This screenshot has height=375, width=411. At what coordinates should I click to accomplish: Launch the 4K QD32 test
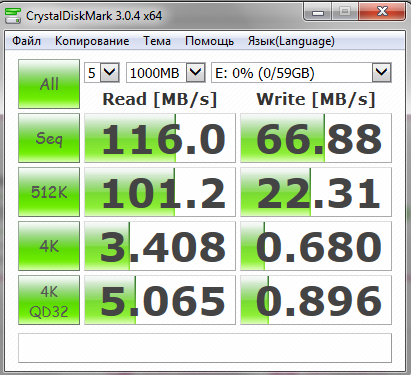pyautogui.click(x=49, y=300)
